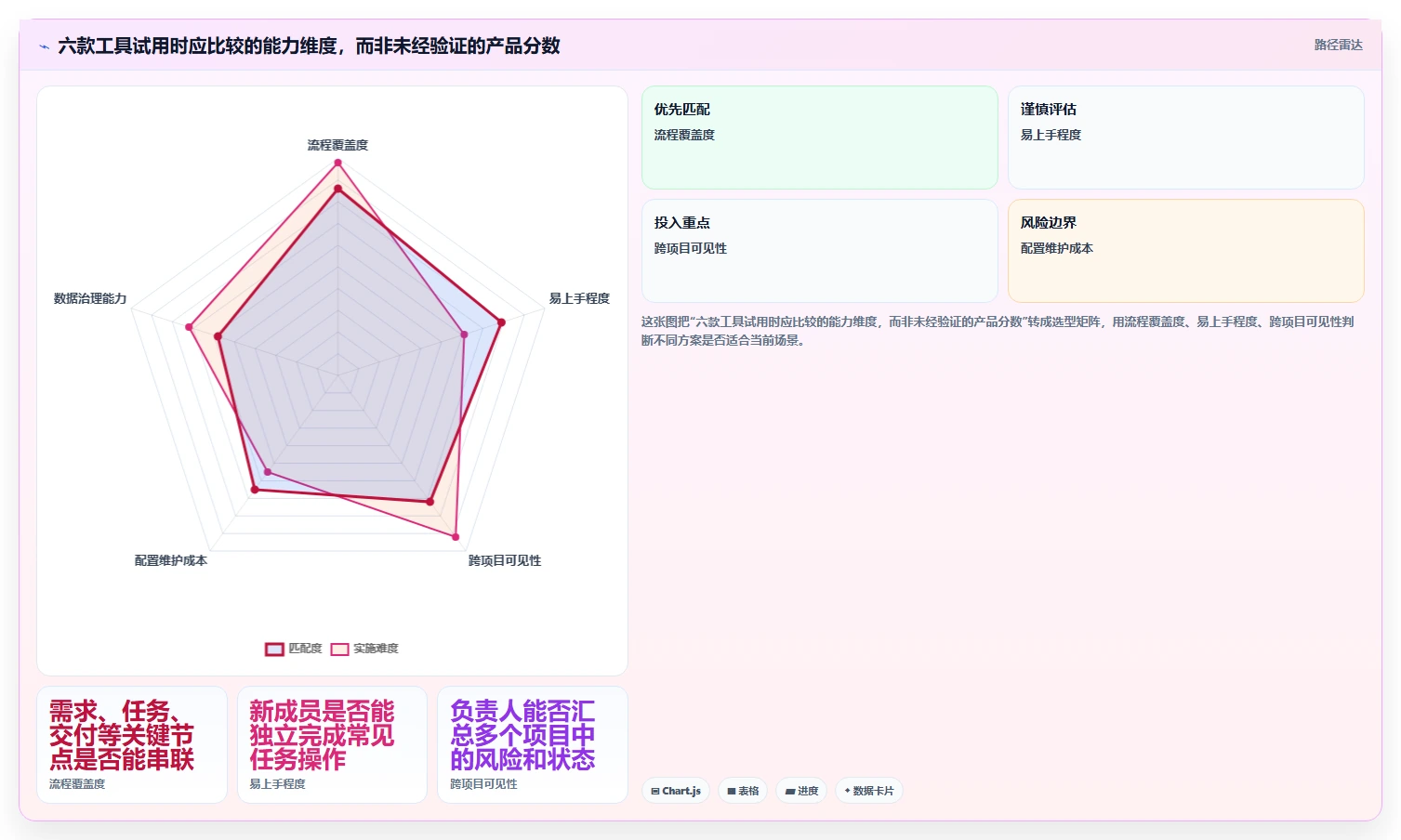This screenshot has height=840, width=1401.
Task: Click the 表格 tag
Action: (743, 791)
